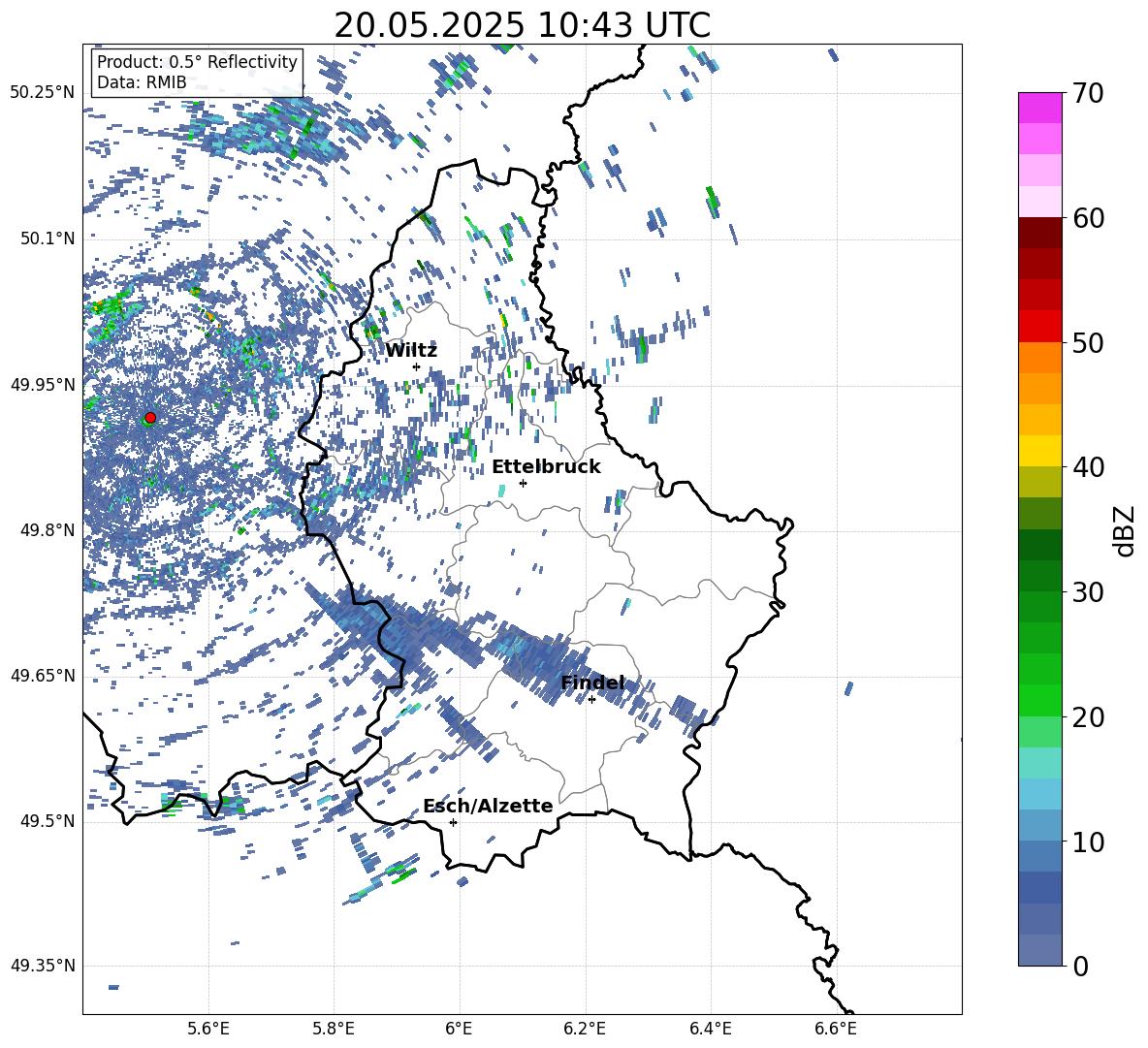Image resolution: width=1148 pixels, height=1048 pixels.
Task: Click the dBZ colorbar axis label
Action: click(1126, 530)
